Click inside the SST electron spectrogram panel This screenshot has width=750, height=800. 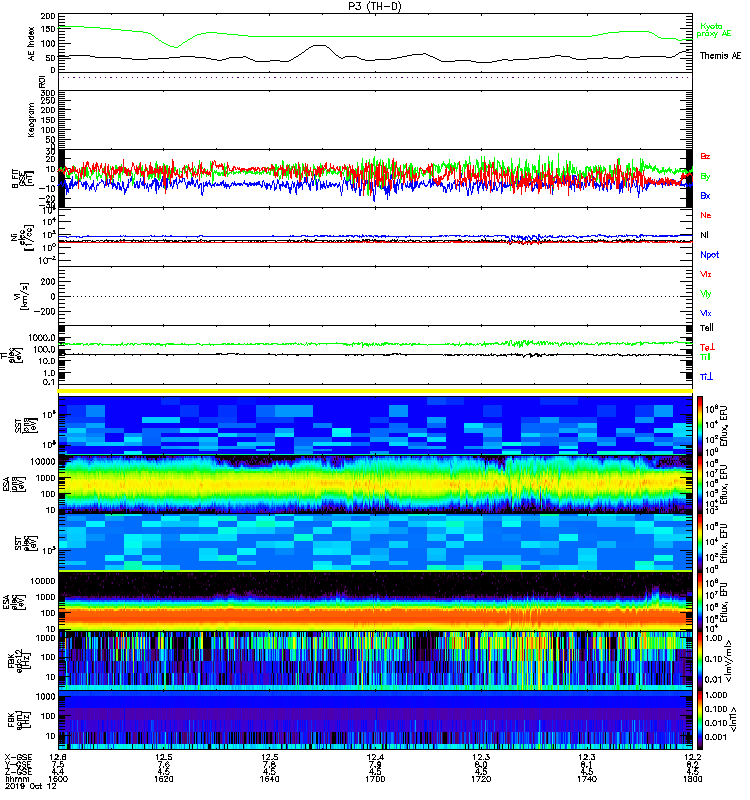point(376,543)
